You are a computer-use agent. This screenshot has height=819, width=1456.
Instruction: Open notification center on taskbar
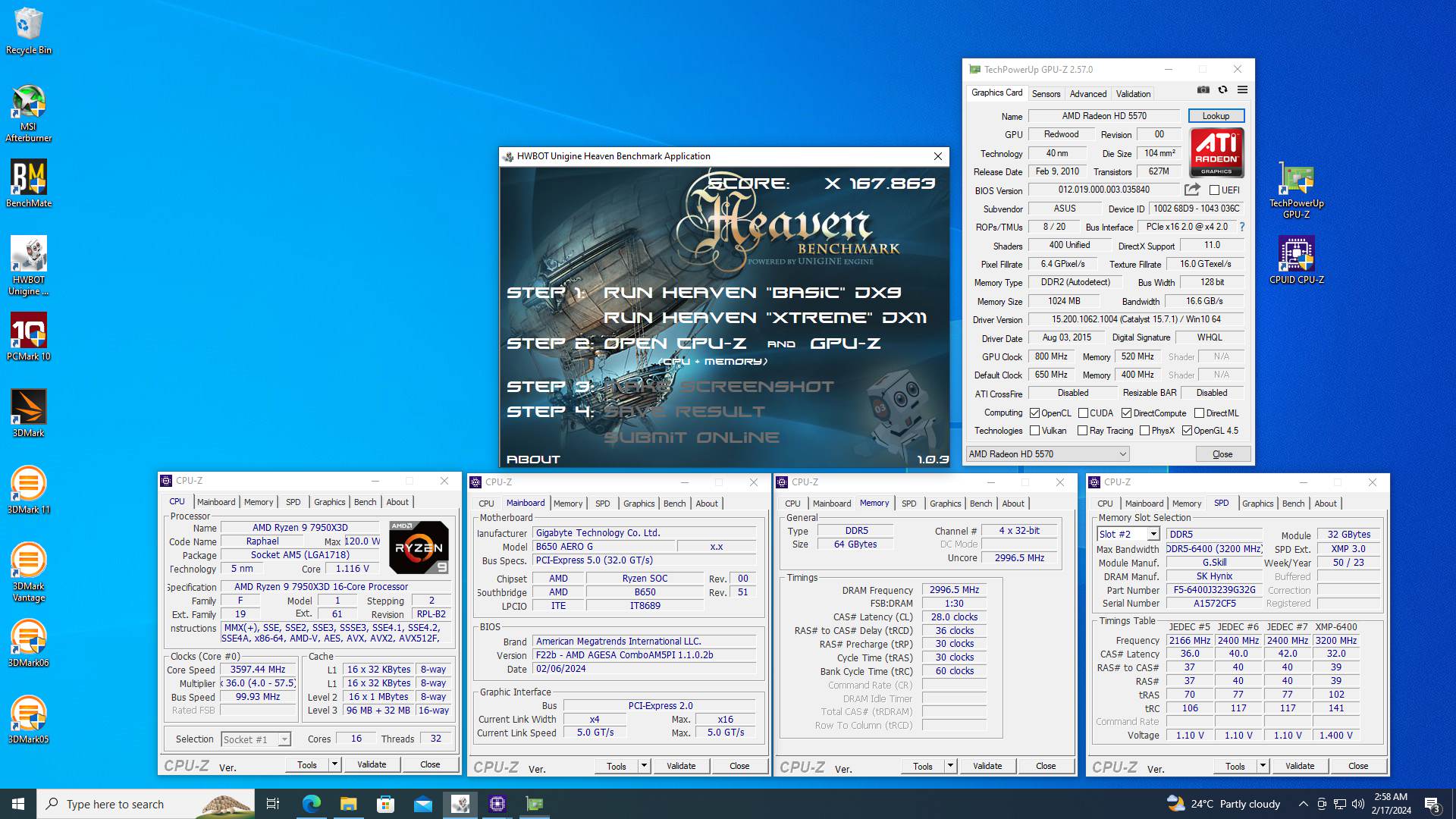(x=1432, y=804)
